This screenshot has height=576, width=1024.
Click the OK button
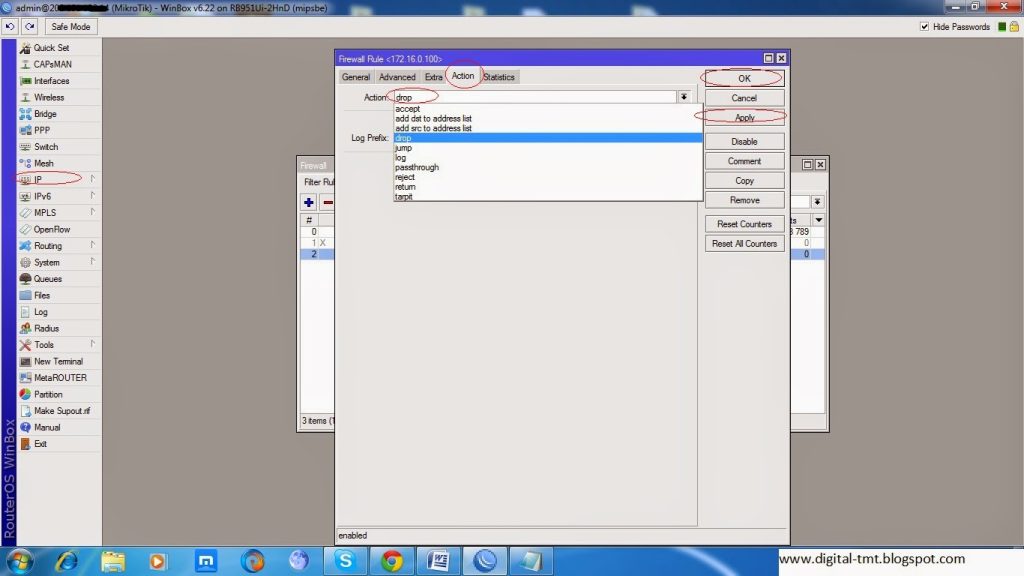pyautogui.click(x=744, y=78)
